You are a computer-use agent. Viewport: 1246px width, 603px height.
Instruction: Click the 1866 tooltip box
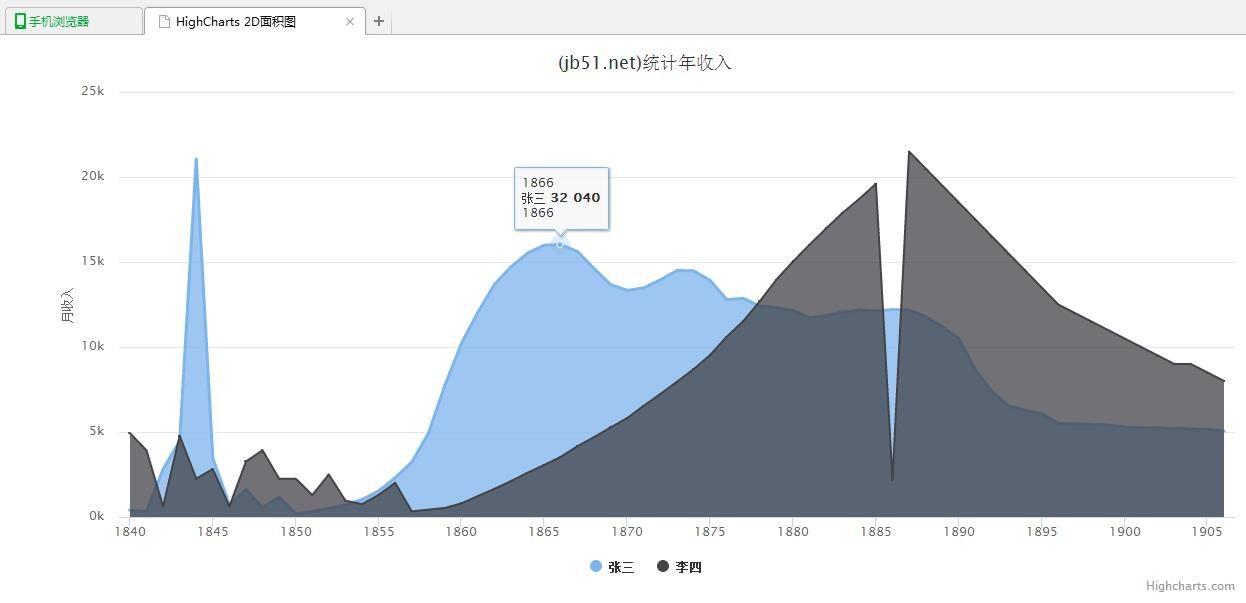tap(561, 198)
